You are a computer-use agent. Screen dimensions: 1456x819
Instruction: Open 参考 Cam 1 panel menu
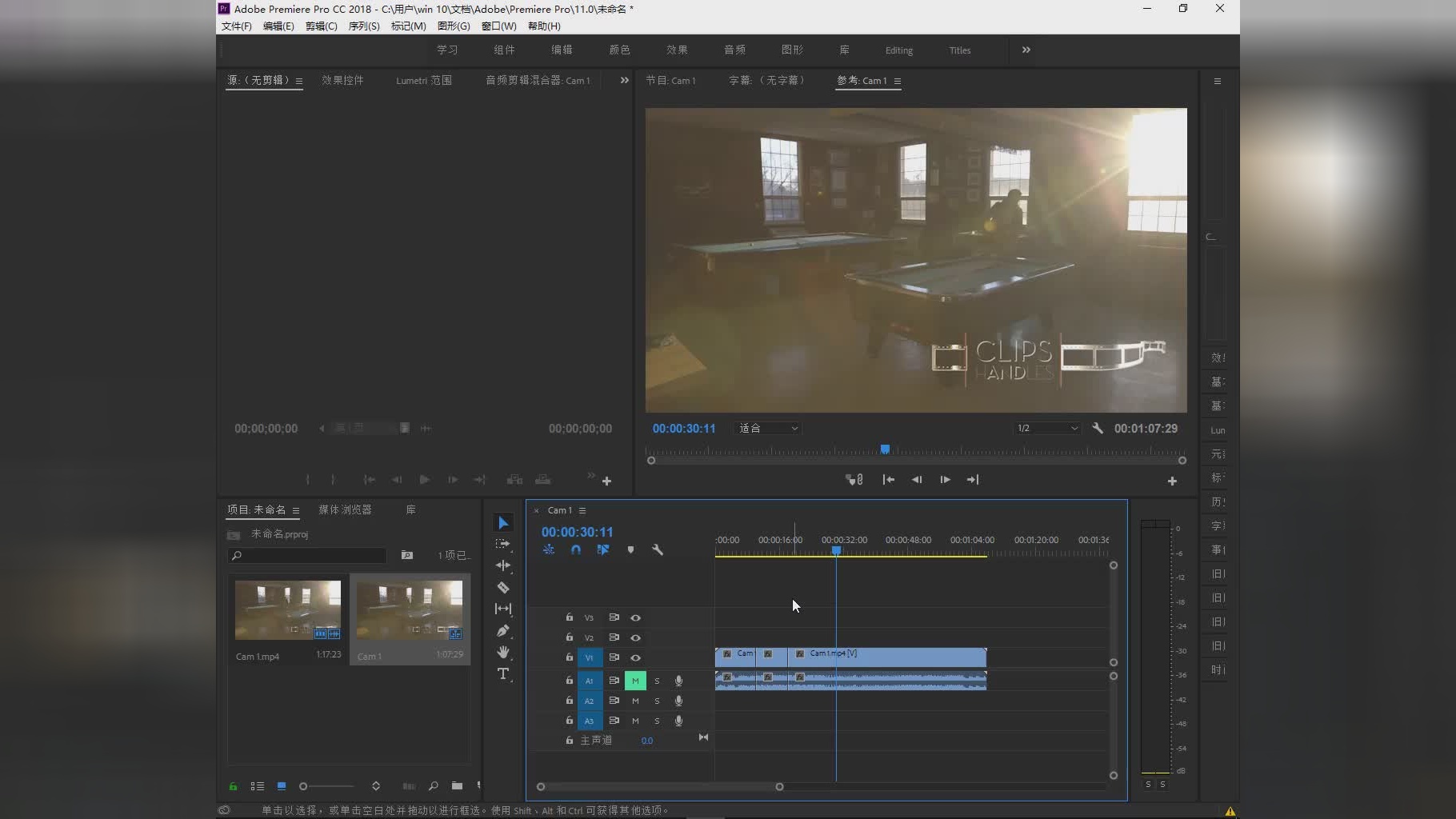(898, 81)
